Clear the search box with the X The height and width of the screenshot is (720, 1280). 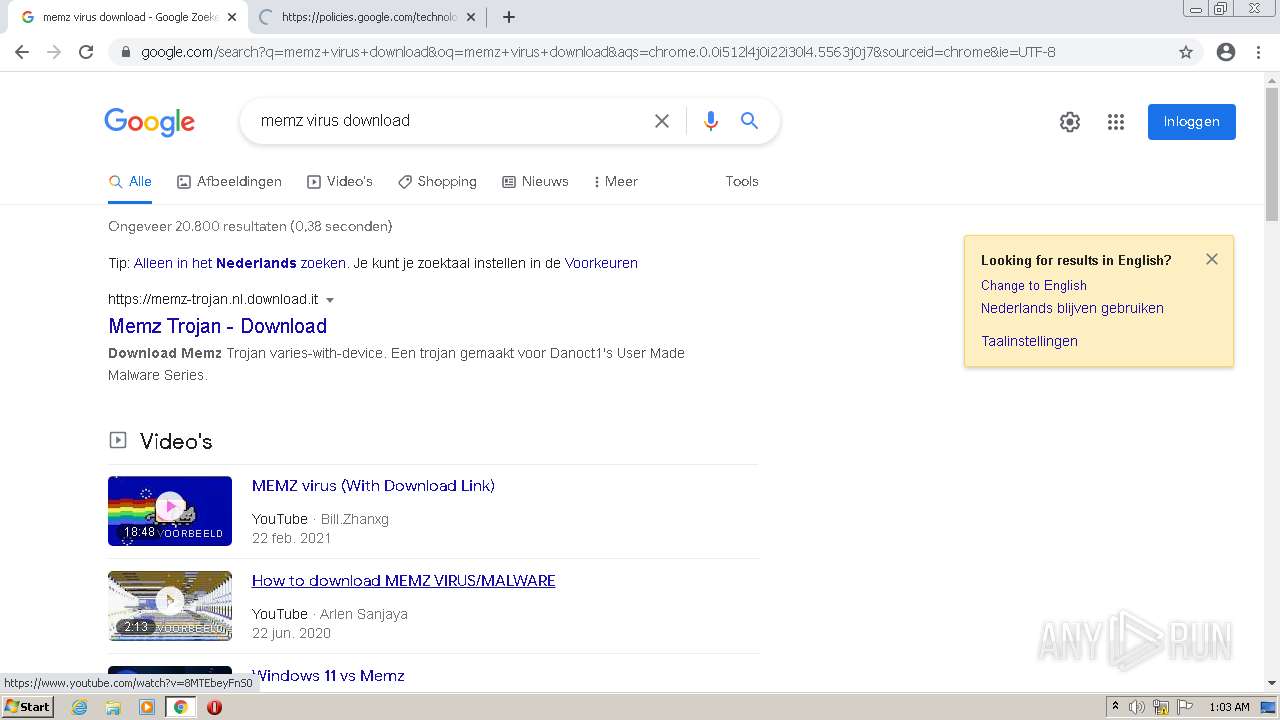click(x=662, y=121)
